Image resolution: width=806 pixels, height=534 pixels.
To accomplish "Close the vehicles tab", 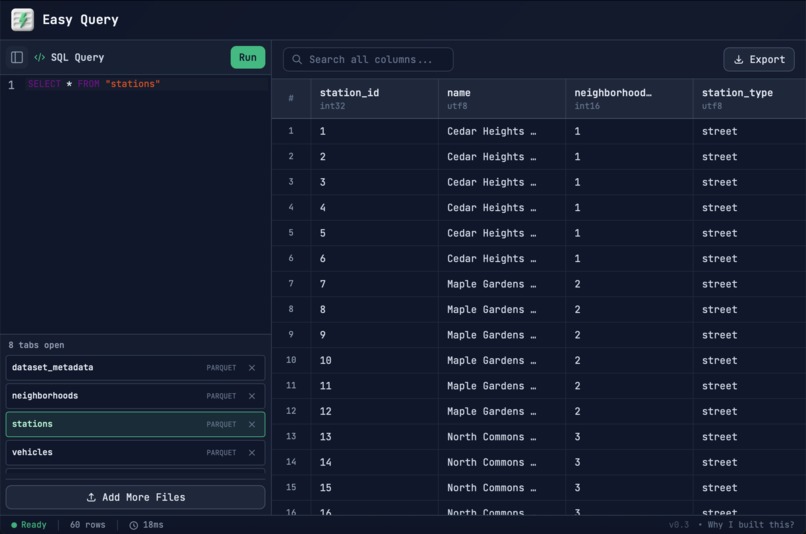I will point(252,452).
